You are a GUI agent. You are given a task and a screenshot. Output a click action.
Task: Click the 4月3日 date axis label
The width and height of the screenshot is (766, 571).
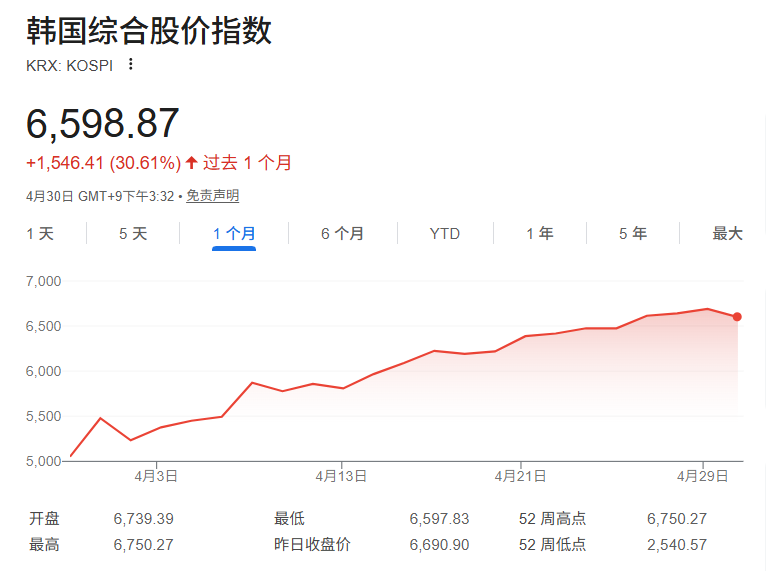click(x=156, y=477)
